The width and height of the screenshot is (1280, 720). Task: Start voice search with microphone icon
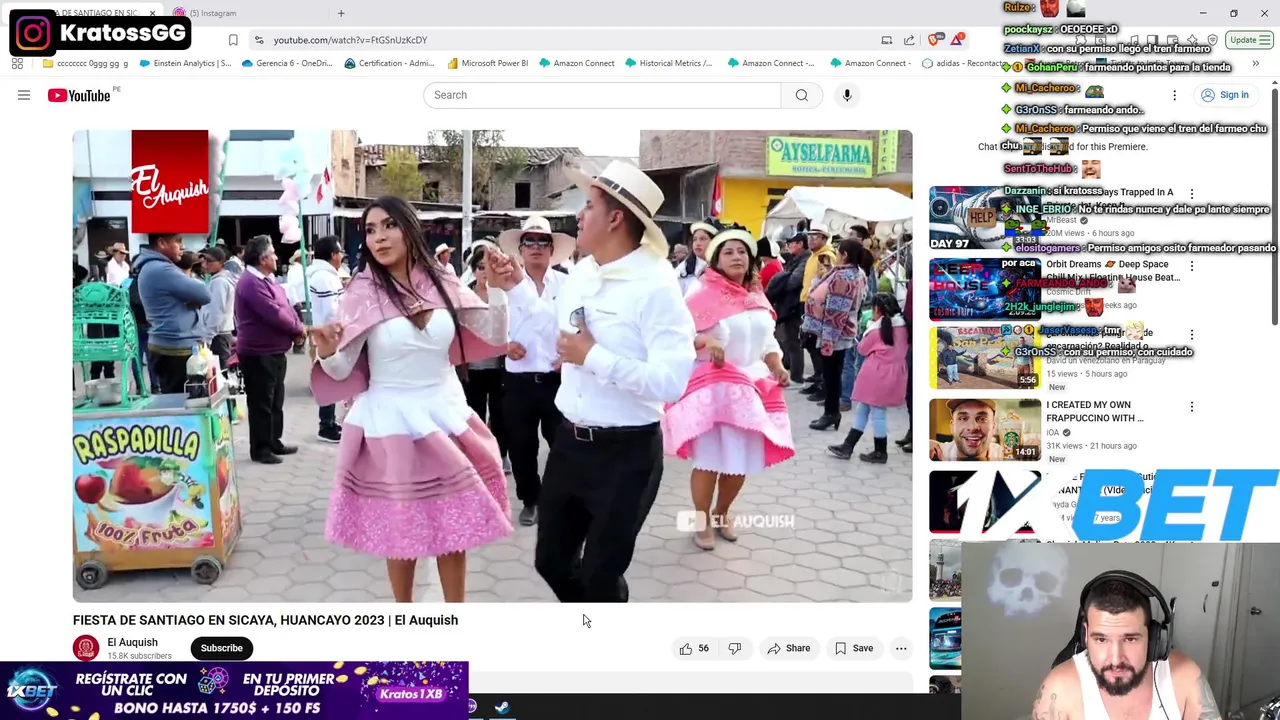(x=847, y=95)
